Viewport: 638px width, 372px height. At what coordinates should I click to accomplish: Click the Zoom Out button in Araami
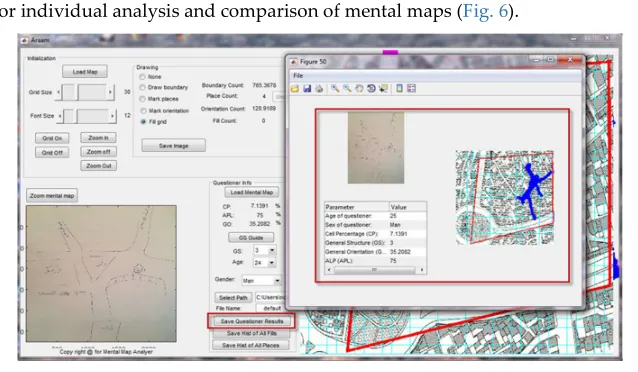(98, 166)
